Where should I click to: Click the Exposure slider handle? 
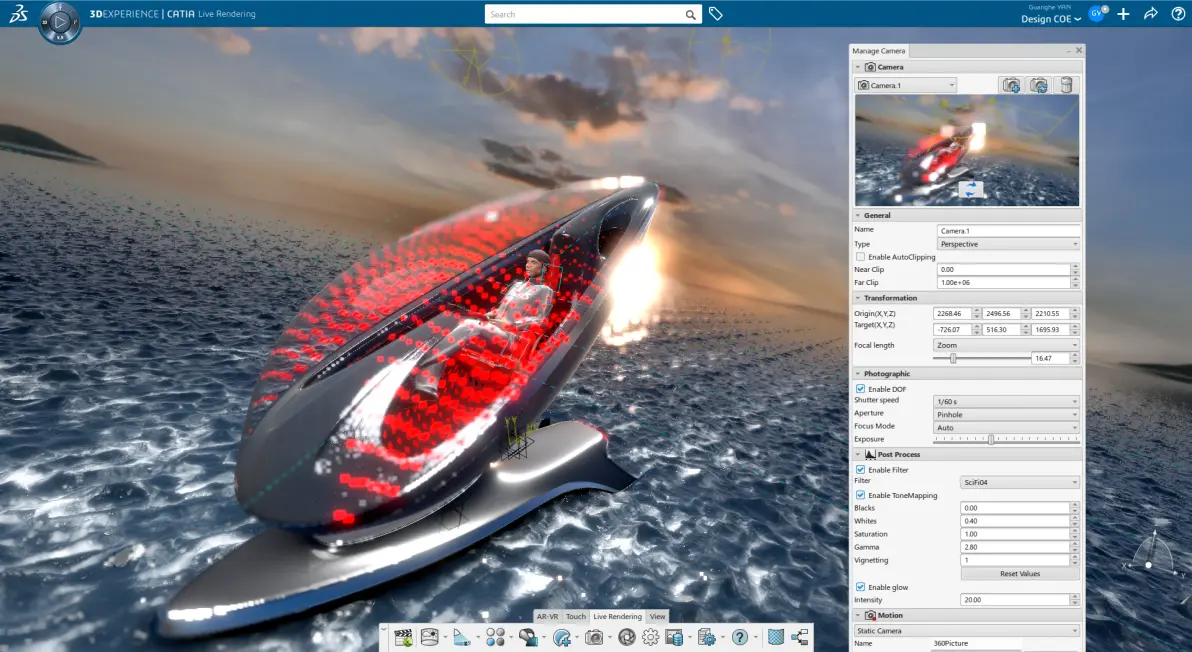(991, 439)
